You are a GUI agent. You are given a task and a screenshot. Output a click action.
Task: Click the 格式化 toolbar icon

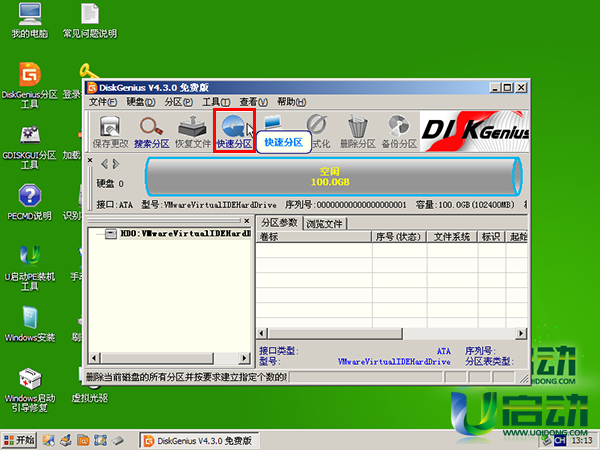point(319,132)
